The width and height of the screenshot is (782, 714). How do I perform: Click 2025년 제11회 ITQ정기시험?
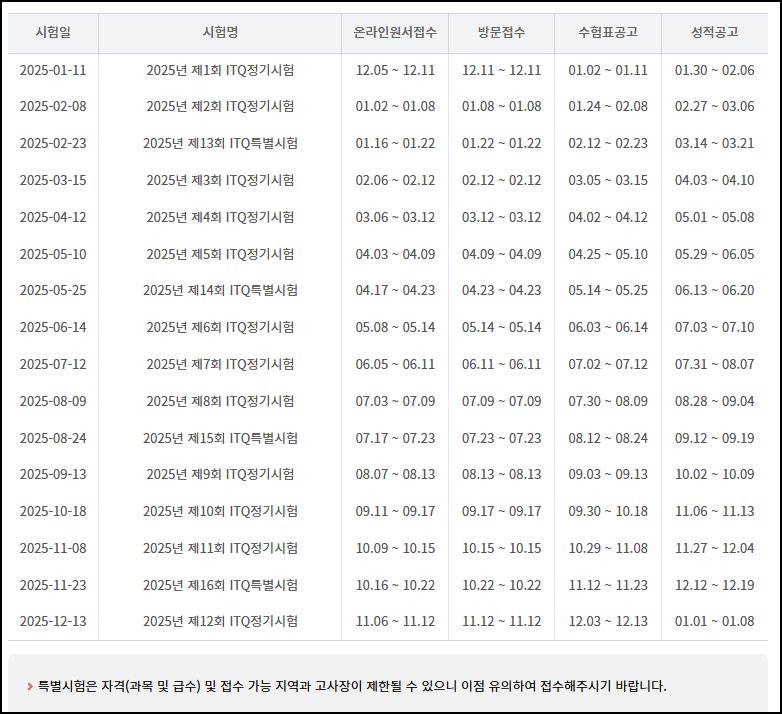coord(220,548)
